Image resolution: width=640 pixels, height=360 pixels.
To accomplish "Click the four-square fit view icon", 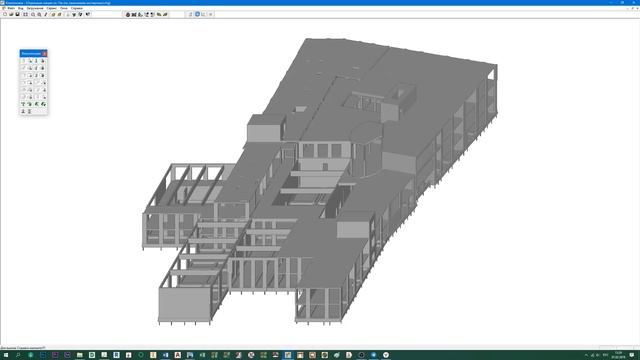I will click(x=25, y=14).
